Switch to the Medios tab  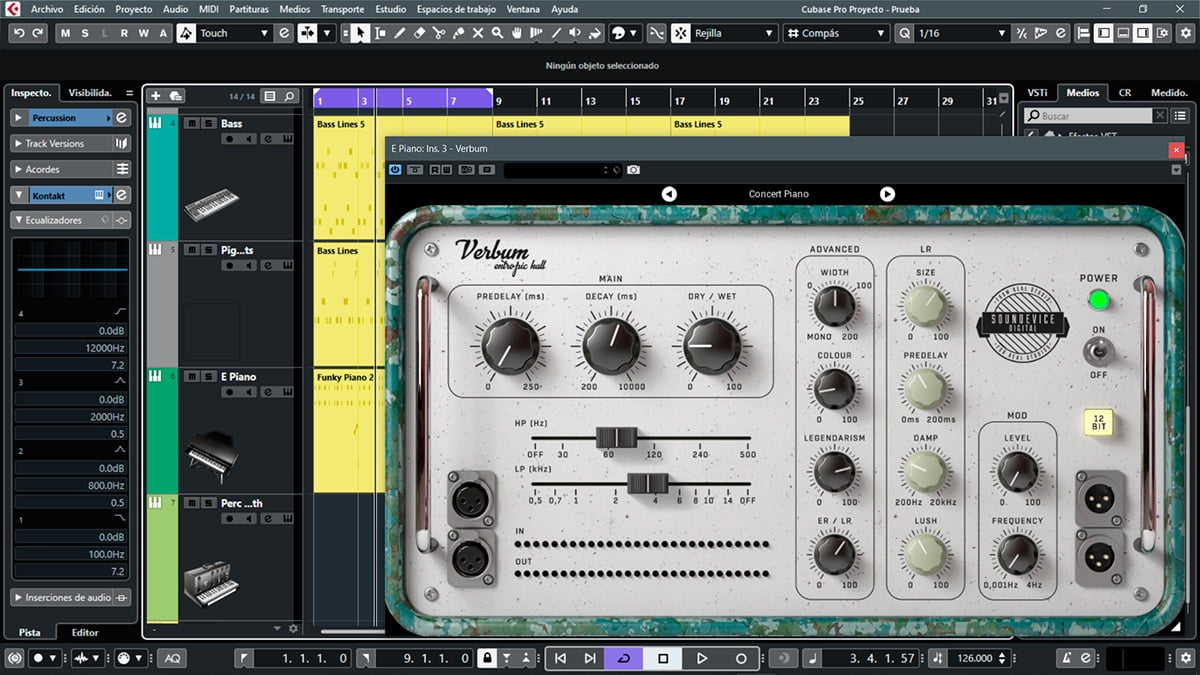tap(1082, 93)
